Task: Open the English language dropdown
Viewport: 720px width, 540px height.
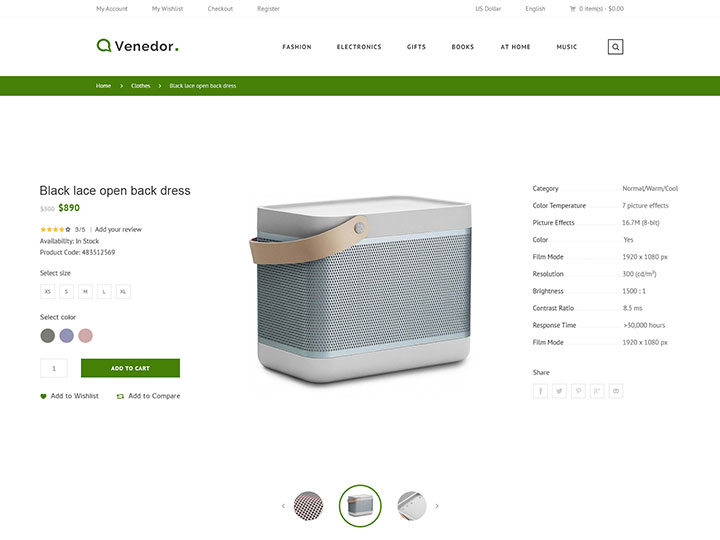Action: click(x=535, y=9)
